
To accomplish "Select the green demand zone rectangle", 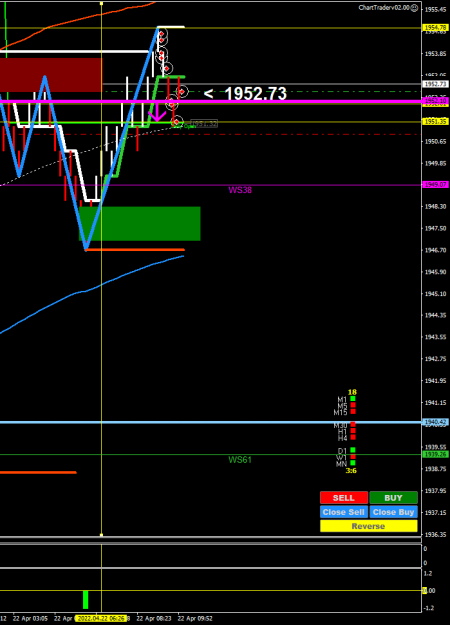I will pos(140,224).
